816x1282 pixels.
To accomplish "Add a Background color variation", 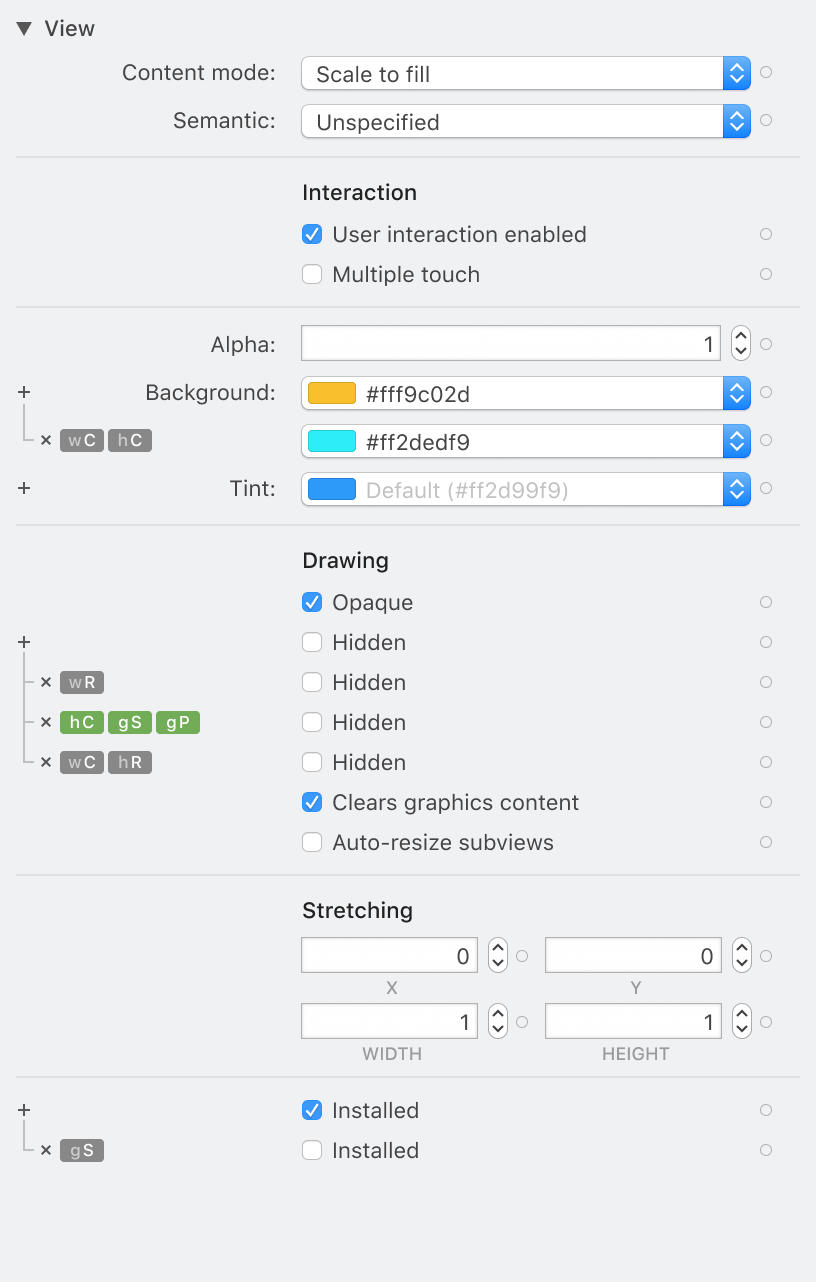I will (23, 392).
